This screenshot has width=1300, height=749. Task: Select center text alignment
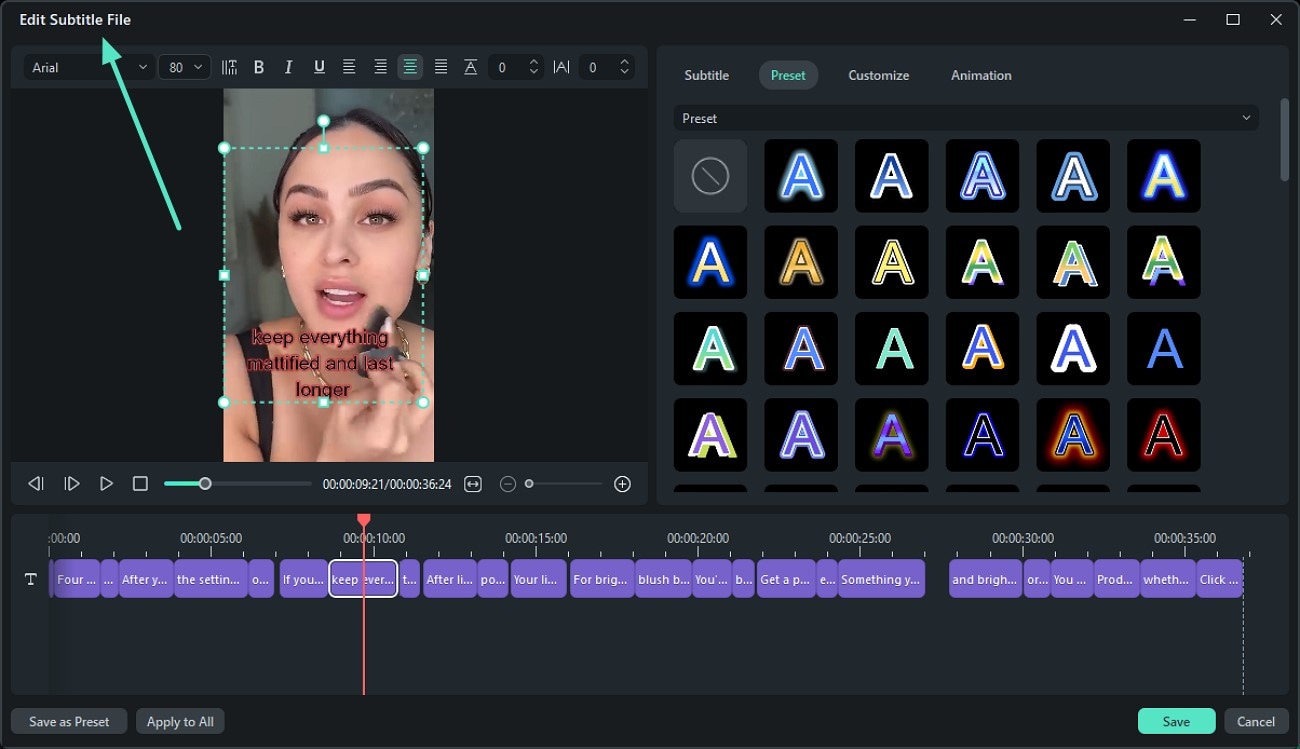click(x=410, y=67)
